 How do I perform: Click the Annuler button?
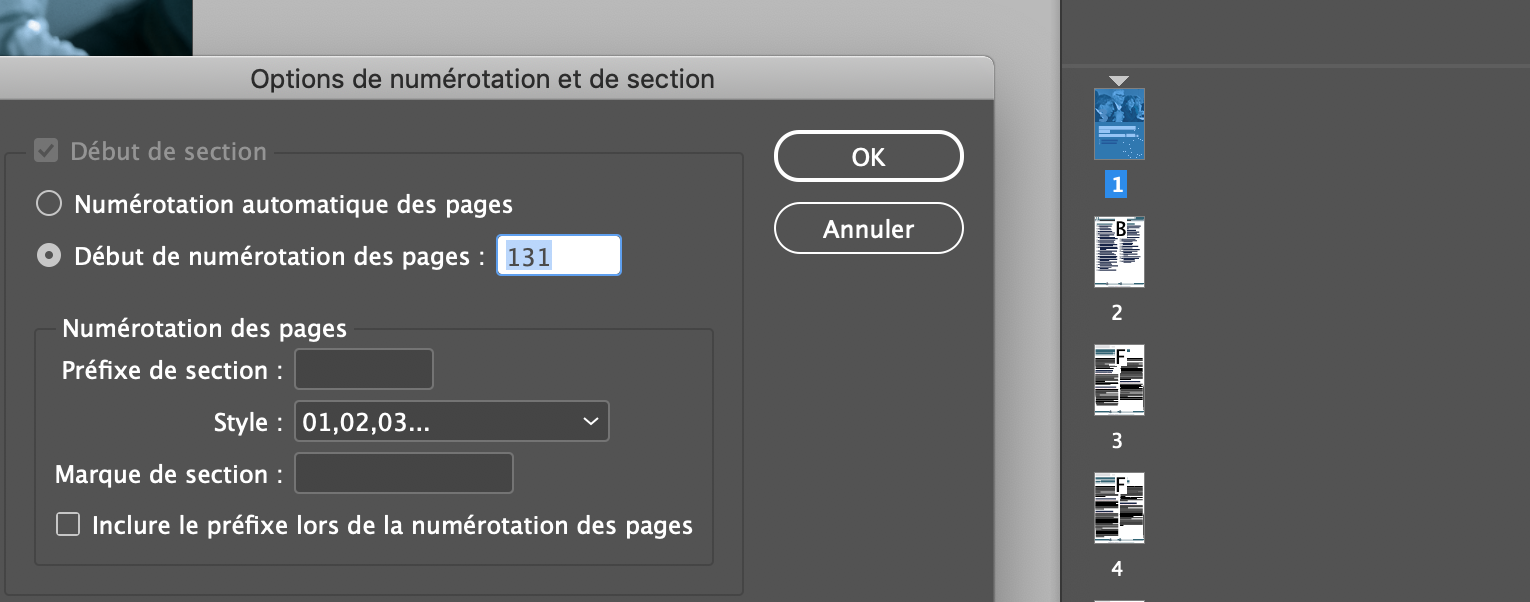click(868, 229)
